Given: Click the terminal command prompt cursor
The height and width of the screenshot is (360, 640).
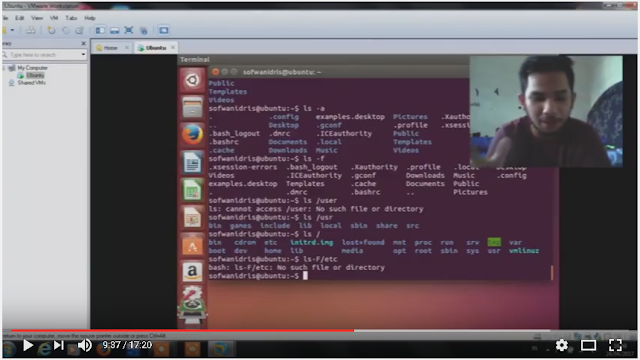Looking at the screenshot, I should 305,276.
